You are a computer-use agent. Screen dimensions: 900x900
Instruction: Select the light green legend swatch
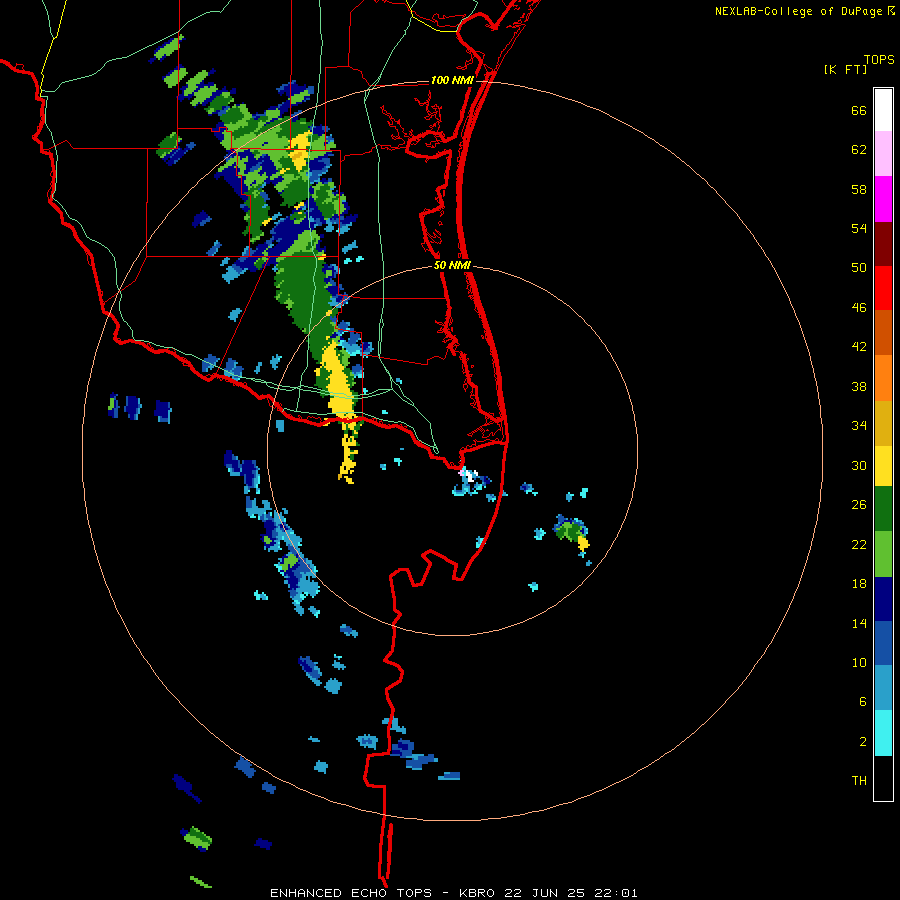(883, 554)
